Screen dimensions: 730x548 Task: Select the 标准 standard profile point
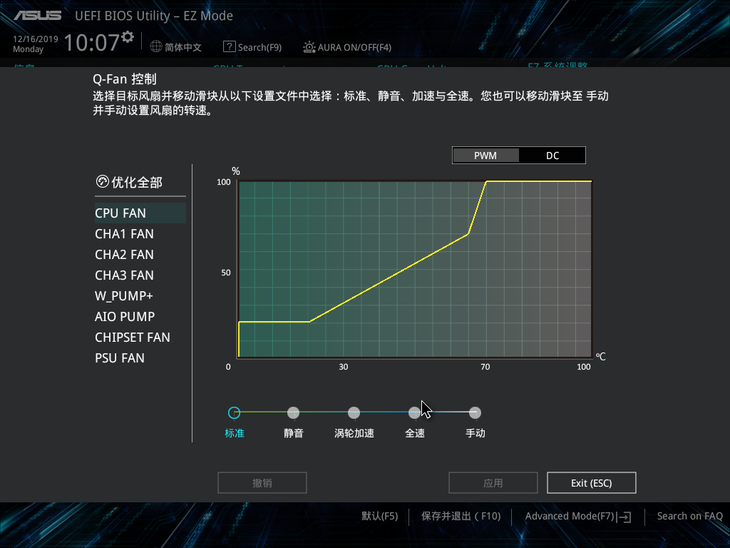pos(234,413)
